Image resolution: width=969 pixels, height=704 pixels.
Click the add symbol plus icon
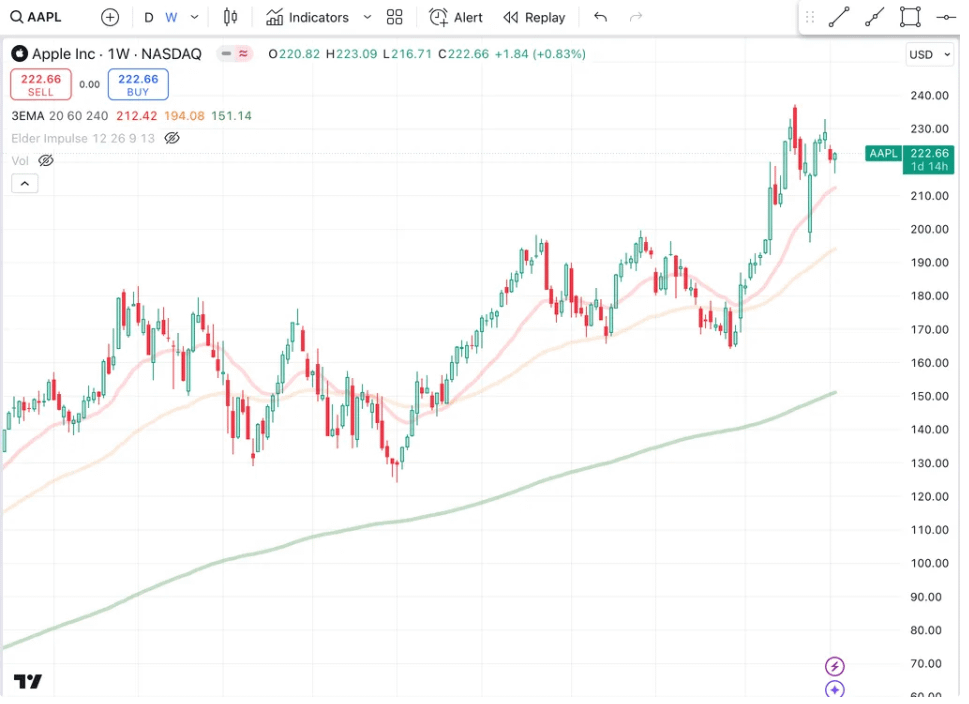110,17
